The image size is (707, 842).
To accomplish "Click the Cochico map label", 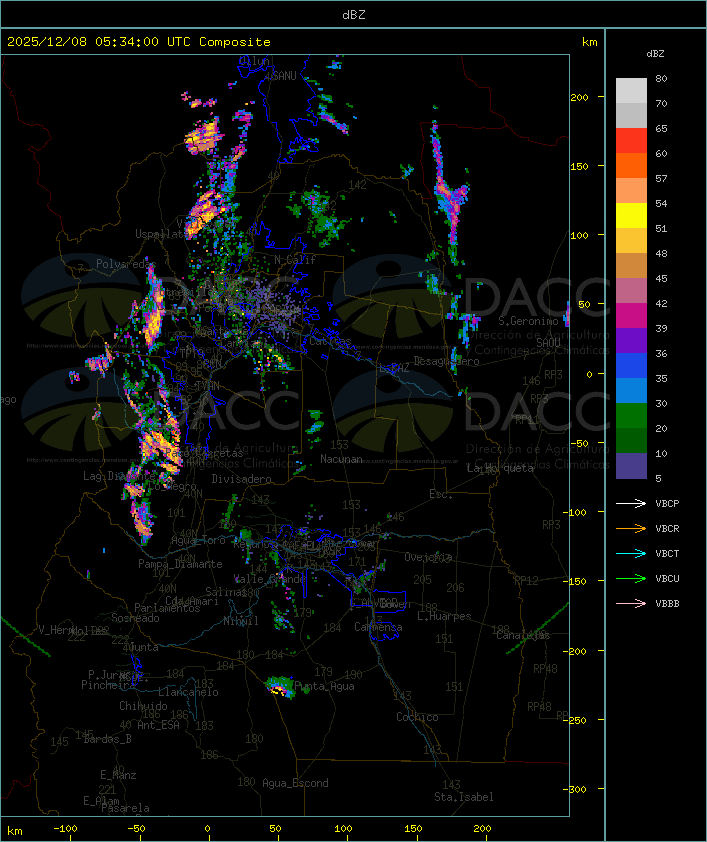I will pos(417,717).
